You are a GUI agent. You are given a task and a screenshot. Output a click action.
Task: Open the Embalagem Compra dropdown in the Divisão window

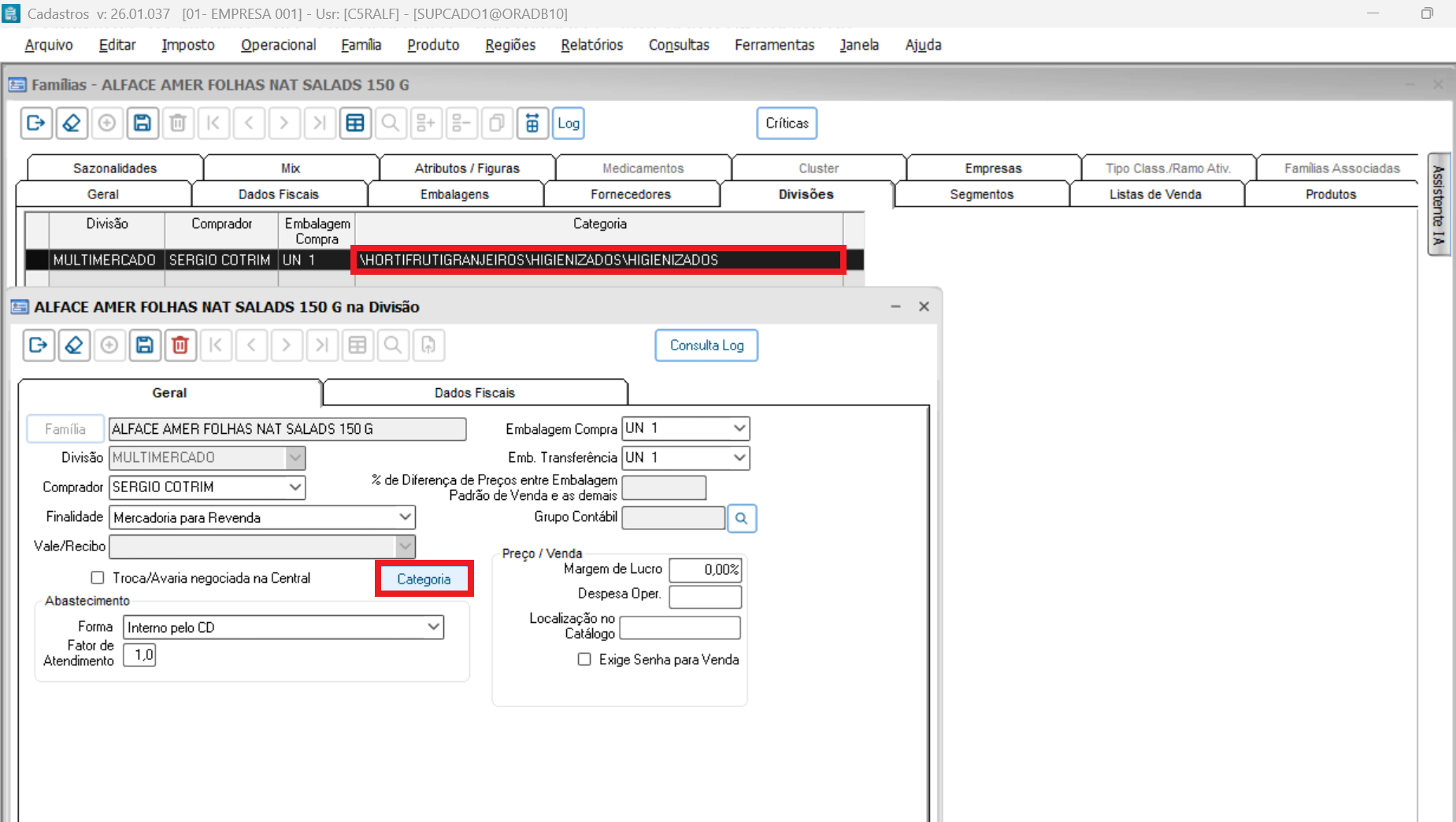pos(739,428)
